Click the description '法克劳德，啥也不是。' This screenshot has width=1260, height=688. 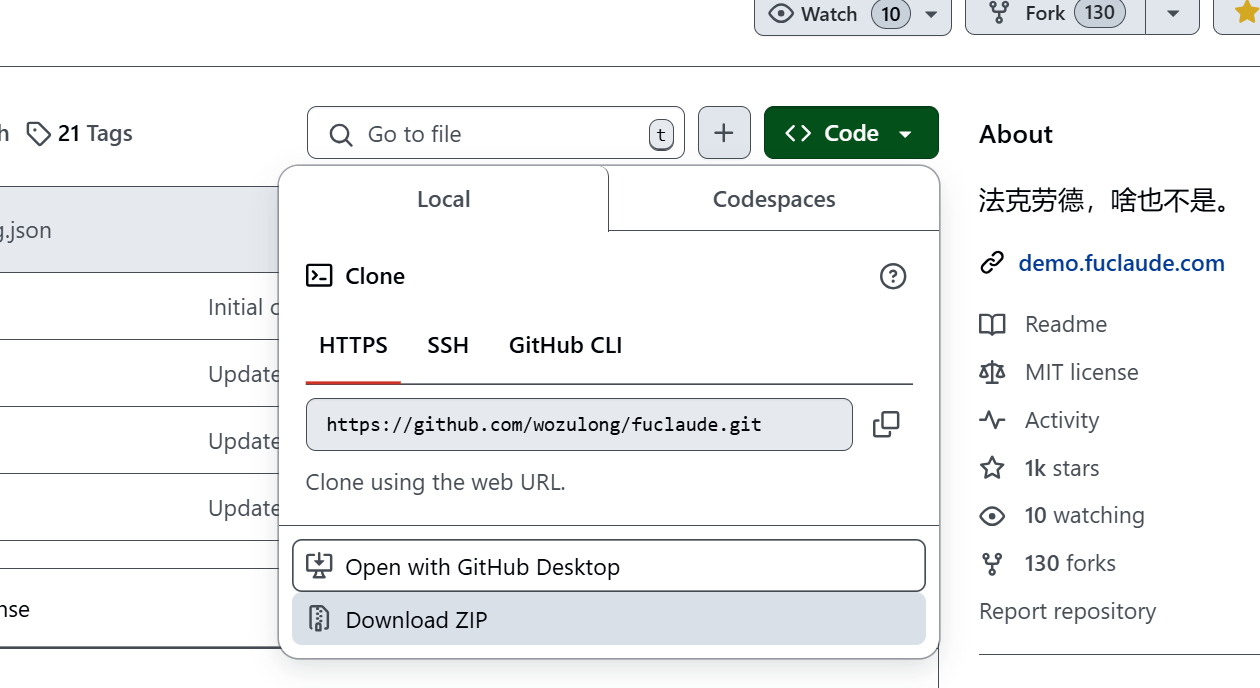click(x=1104, y=201)
